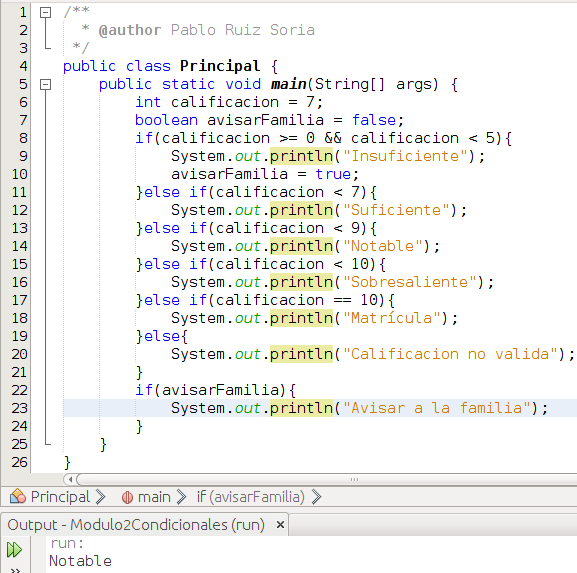Click the Notable output line
Viewport: 577px width, 573px height.
tap(80, 561)
